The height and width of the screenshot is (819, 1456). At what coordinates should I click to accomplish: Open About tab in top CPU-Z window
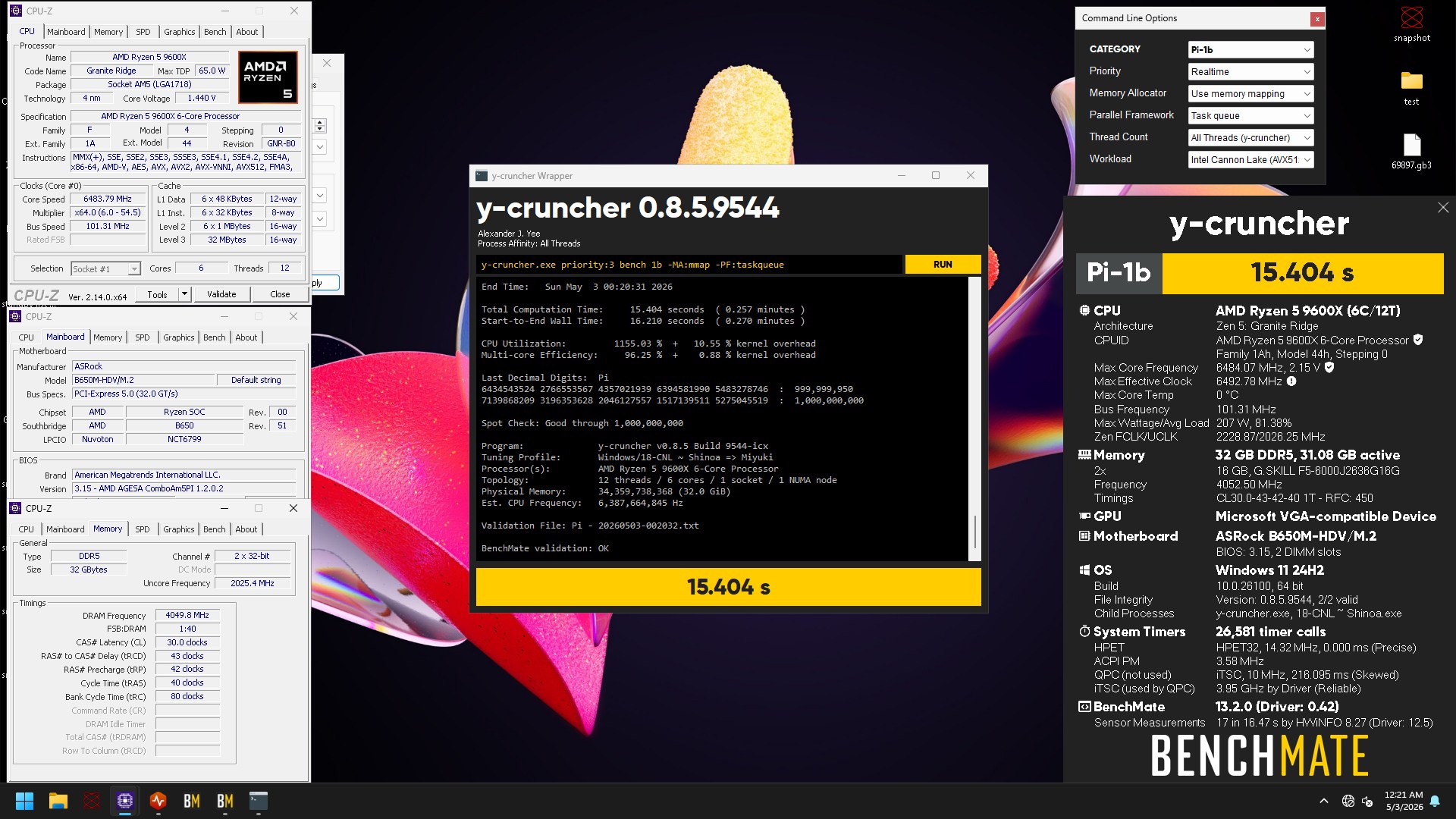pyautogui.click(x=247, y=32)
